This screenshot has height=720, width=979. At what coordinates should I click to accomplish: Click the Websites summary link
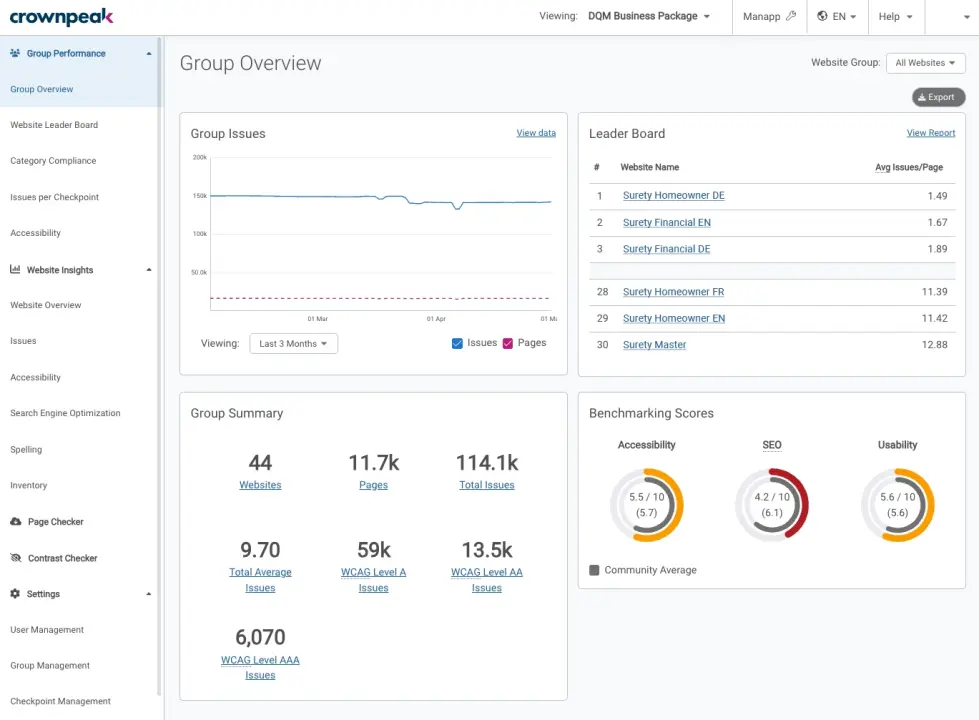260,485
